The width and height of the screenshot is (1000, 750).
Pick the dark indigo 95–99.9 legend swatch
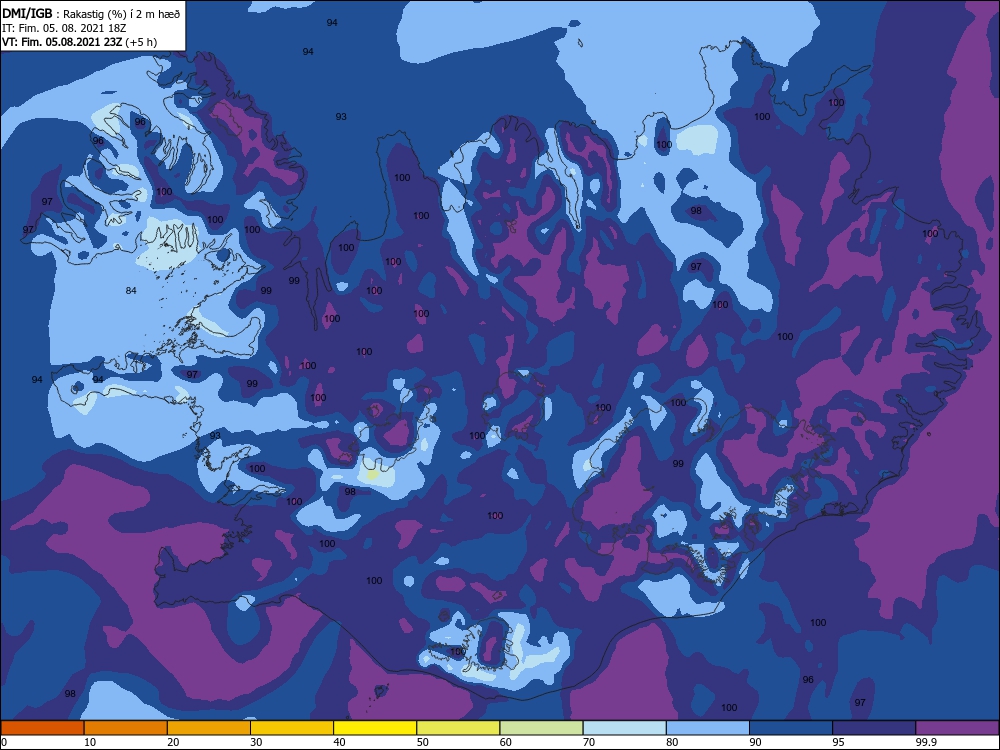(x=874, y=728)
